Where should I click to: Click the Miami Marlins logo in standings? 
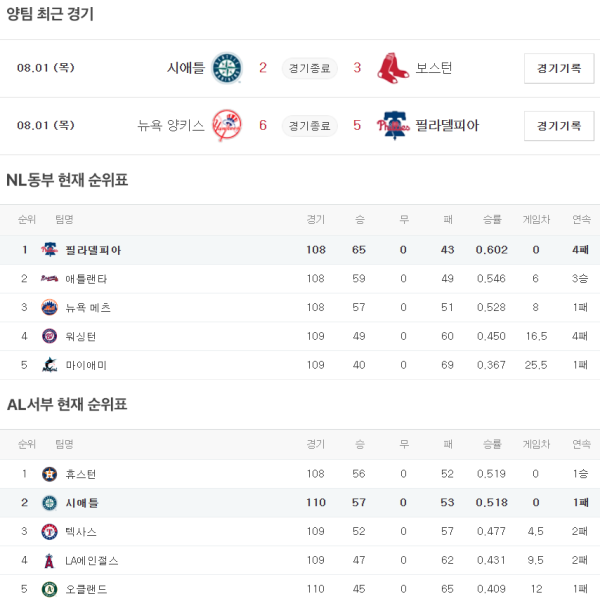pos(49,365)
